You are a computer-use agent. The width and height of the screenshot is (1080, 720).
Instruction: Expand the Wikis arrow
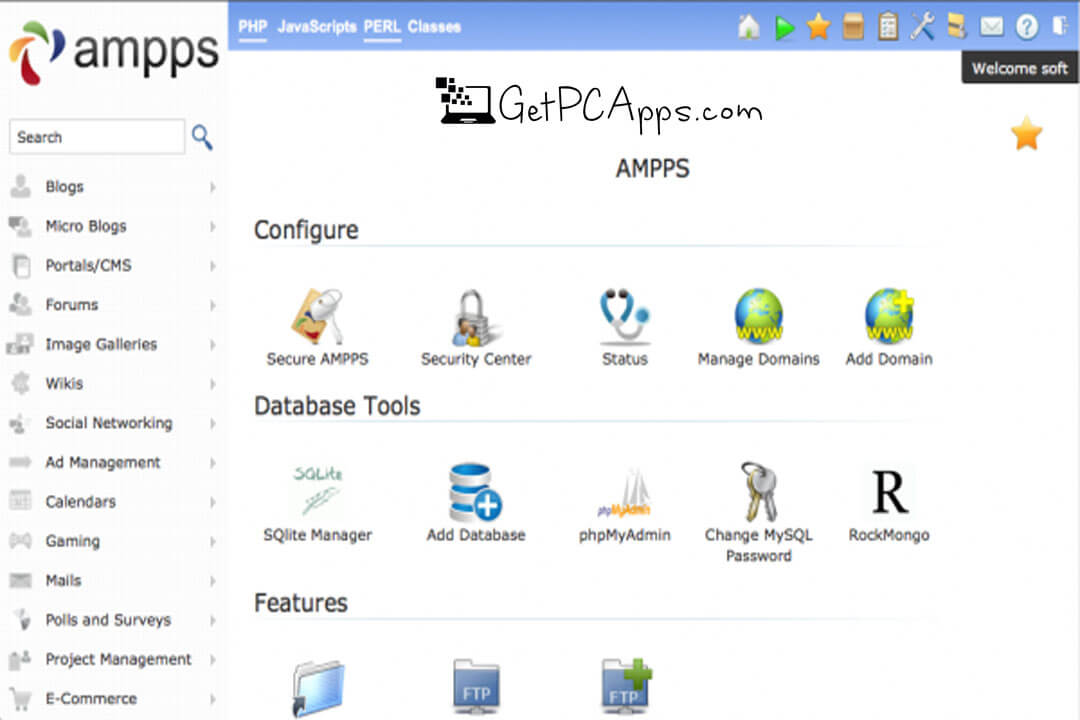[x=212, y=383]
